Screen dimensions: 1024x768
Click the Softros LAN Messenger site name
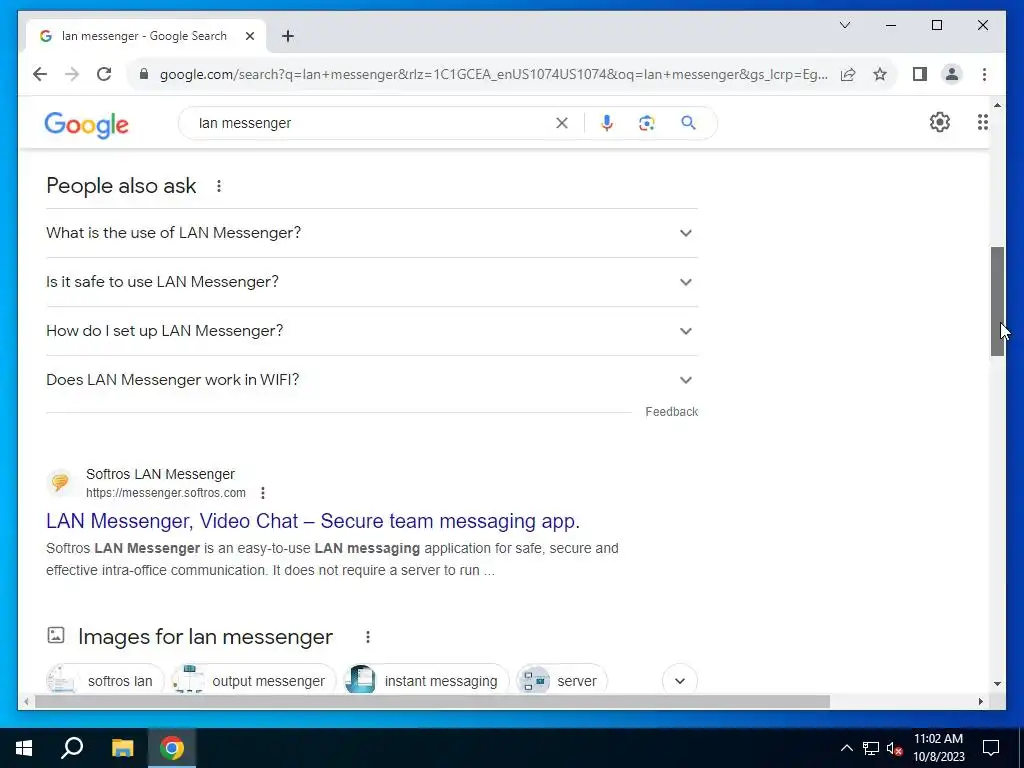(x=160, y=474)
